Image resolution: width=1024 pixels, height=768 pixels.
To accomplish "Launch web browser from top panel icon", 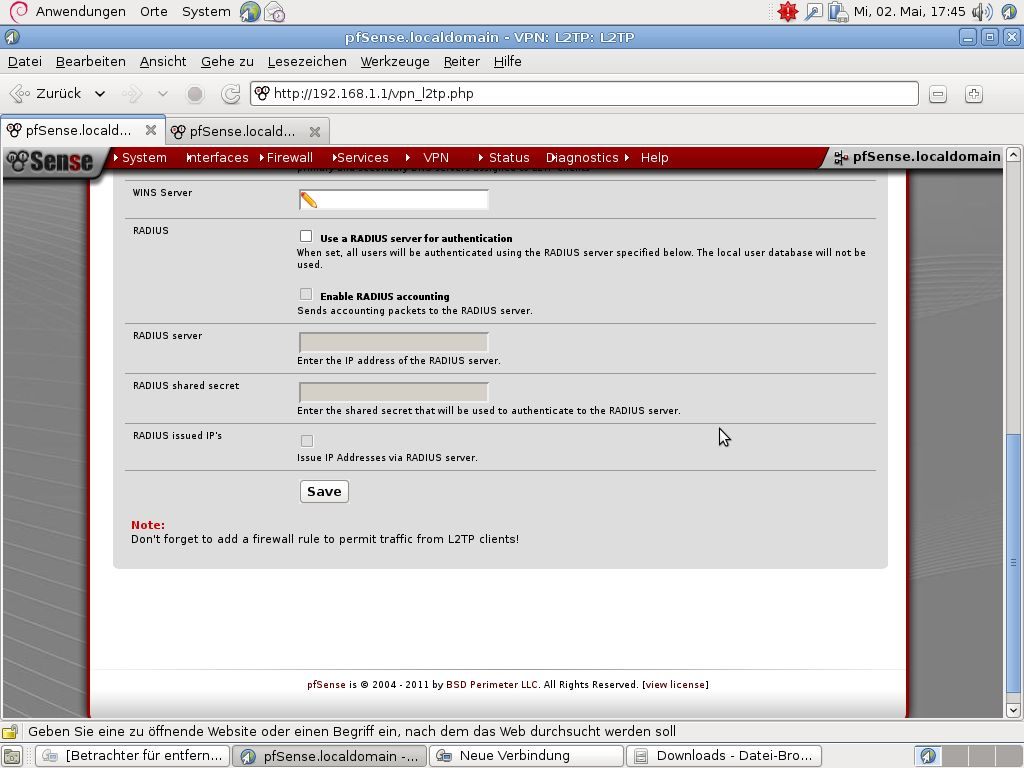I will tap(249, 12).
